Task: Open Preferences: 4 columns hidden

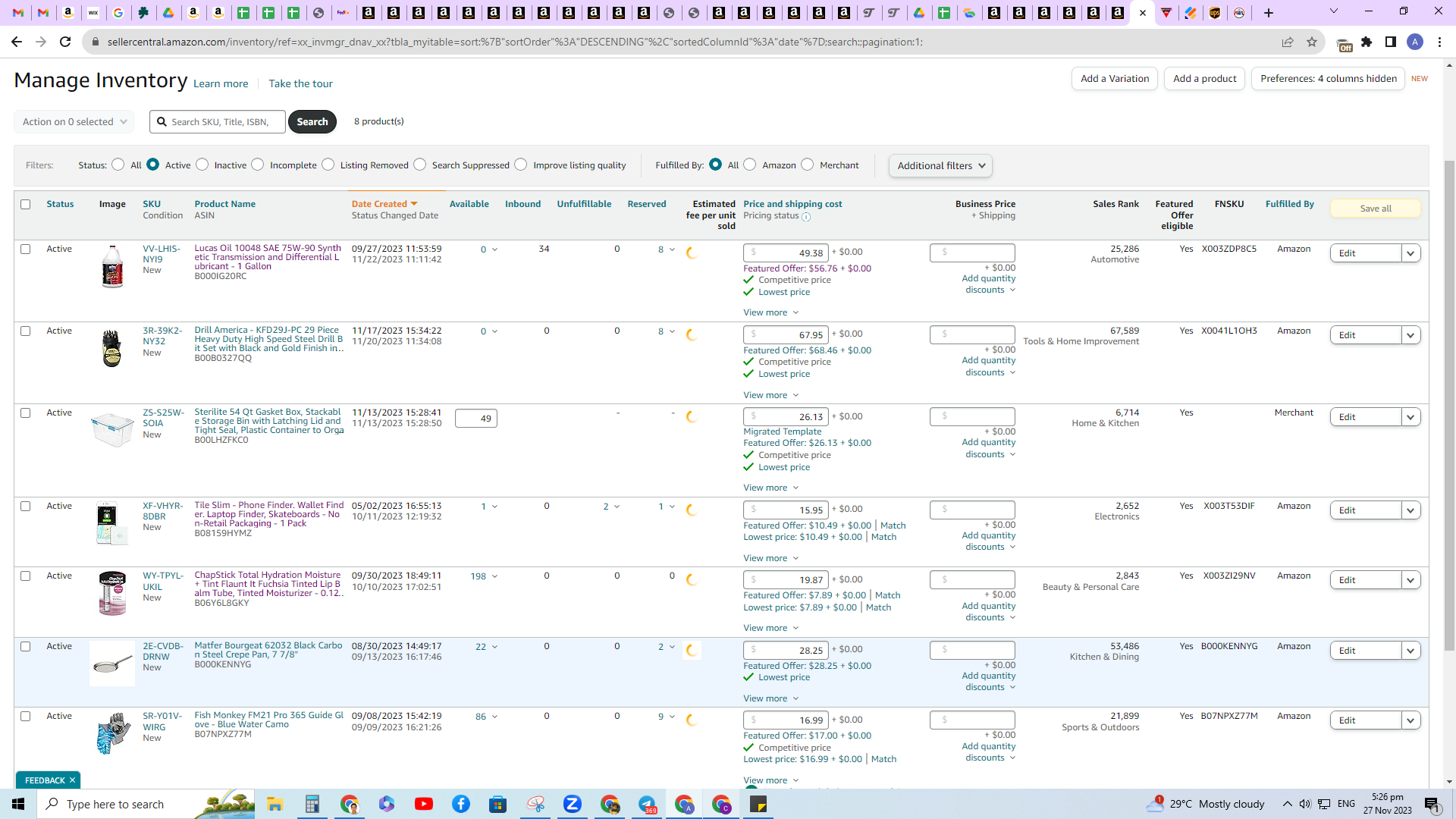Action: coord(1328,79)
